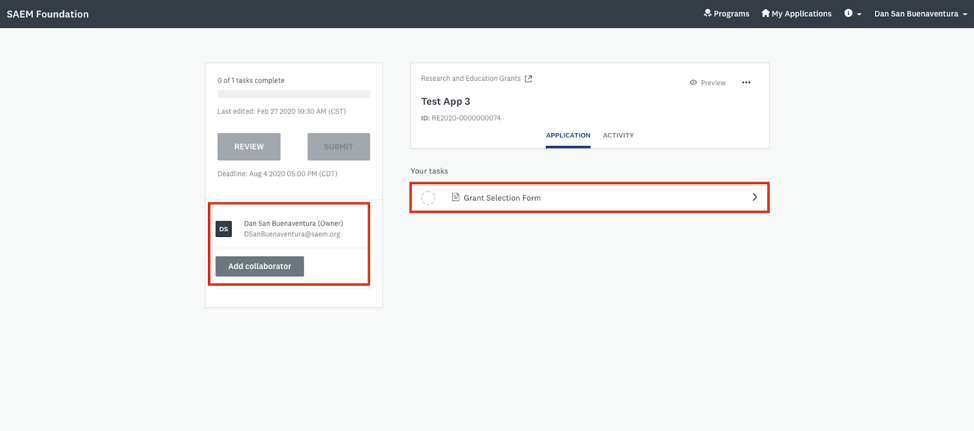Viewport: 974px width, 431px height.
Task: Open the dropdown caret next to the info icon
Action: pos(859,15)
